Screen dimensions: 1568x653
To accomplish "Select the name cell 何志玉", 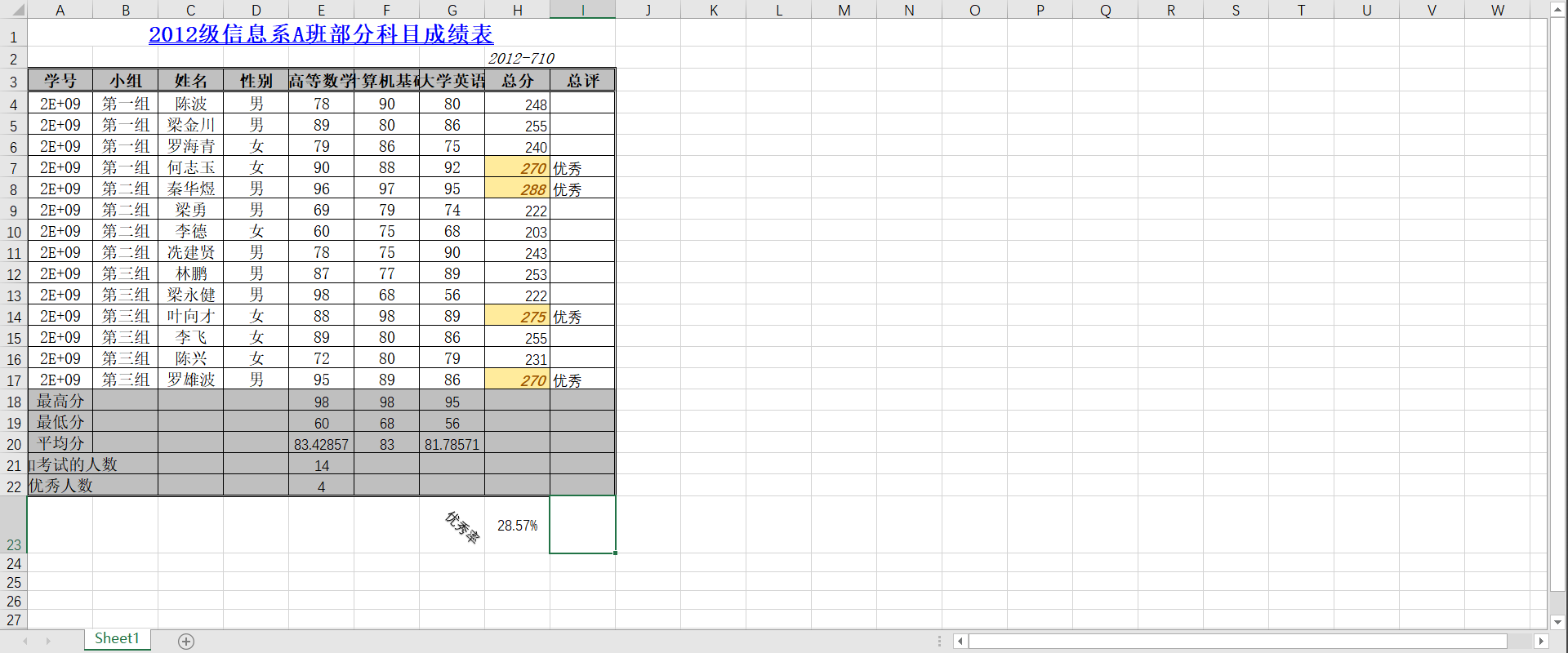I will click(x=190, y=167).
